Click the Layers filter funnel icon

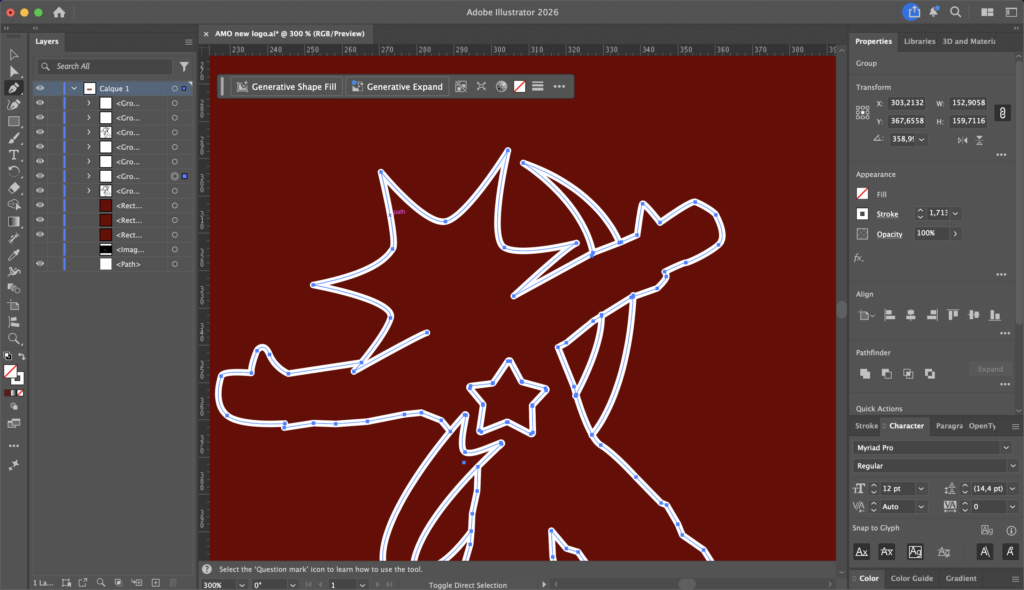(x=184, y=66)
